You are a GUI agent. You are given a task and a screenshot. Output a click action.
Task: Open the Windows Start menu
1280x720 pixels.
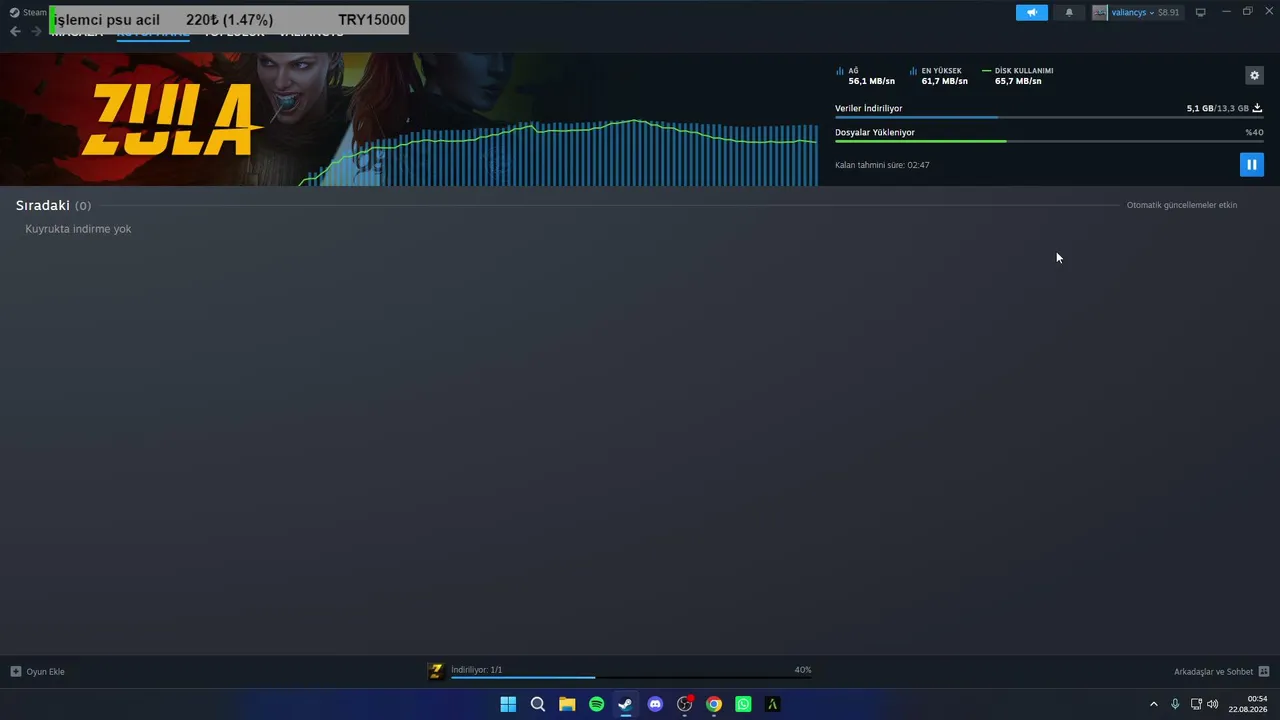(508, 704)
